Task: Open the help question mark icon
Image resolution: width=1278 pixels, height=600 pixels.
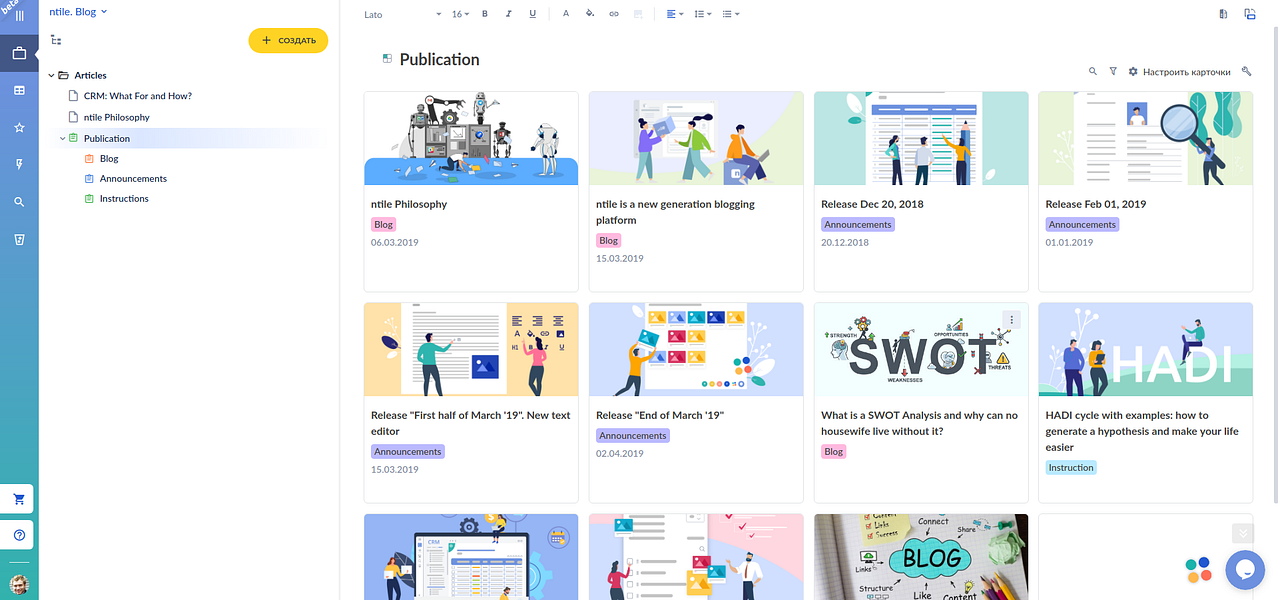Action: pos(19,535)
